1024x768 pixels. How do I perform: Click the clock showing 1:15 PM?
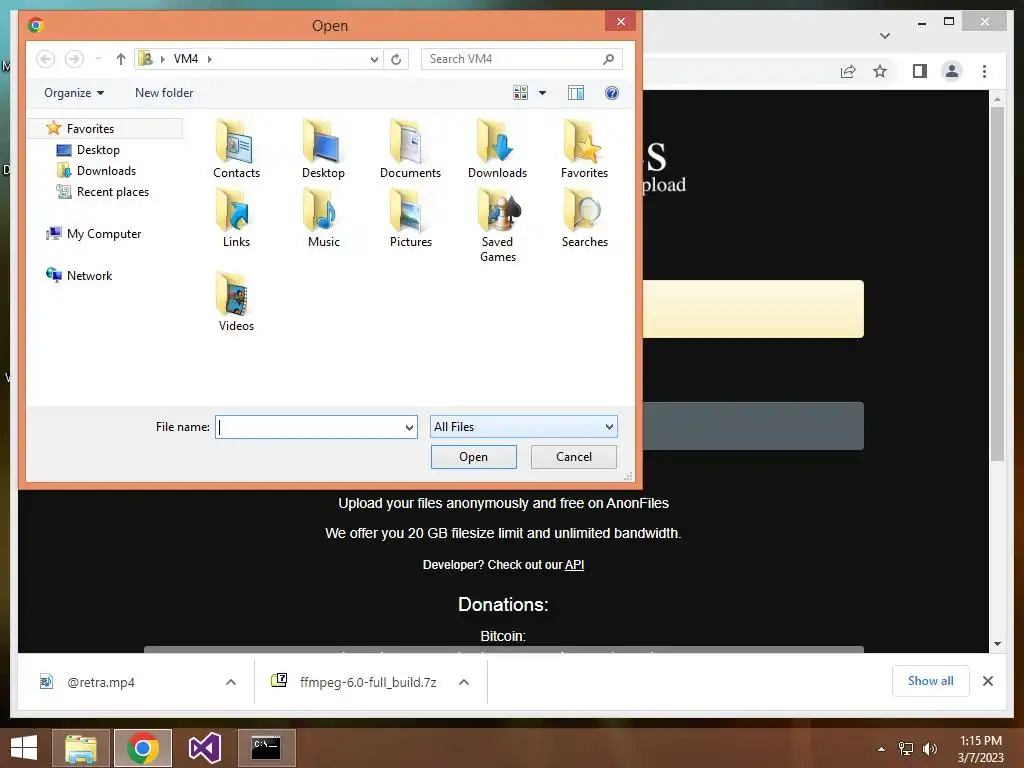980,741
